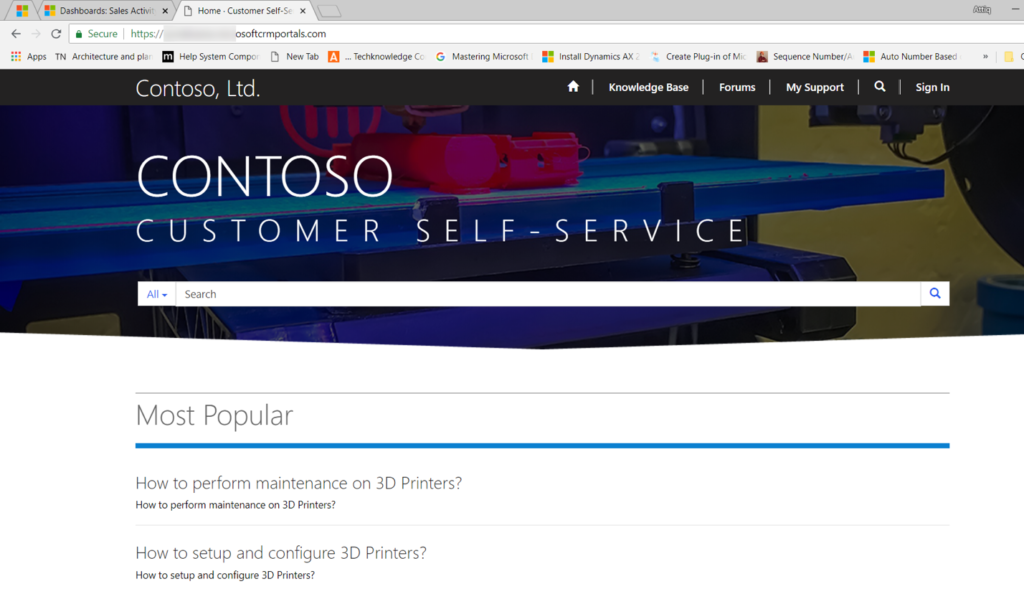Open site search via the magnifier icon beside Sign In
Image resolution: width=1024 pixels, height=589 pixels.
879,87
